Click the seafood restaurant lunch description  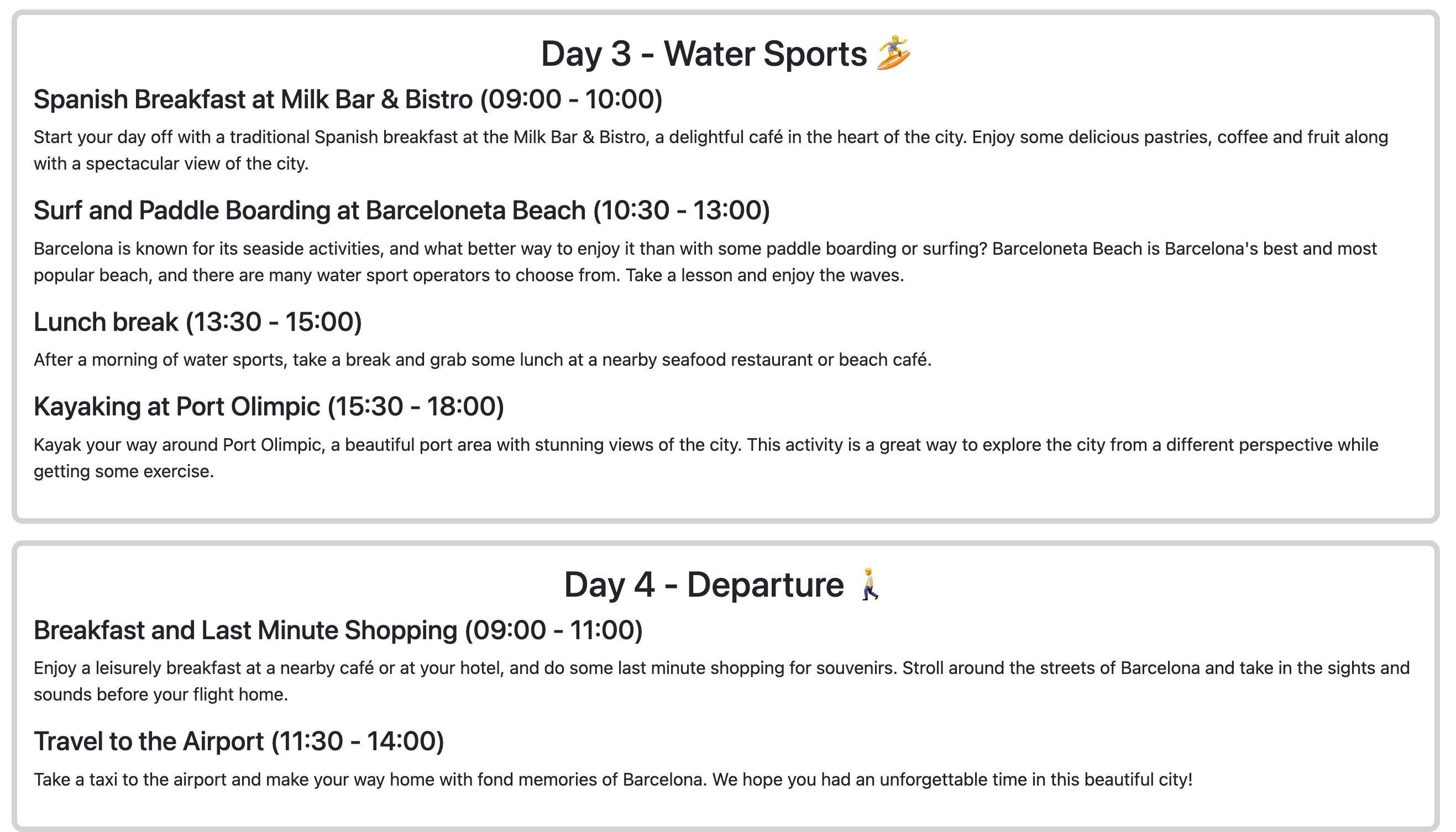[482, 360]
